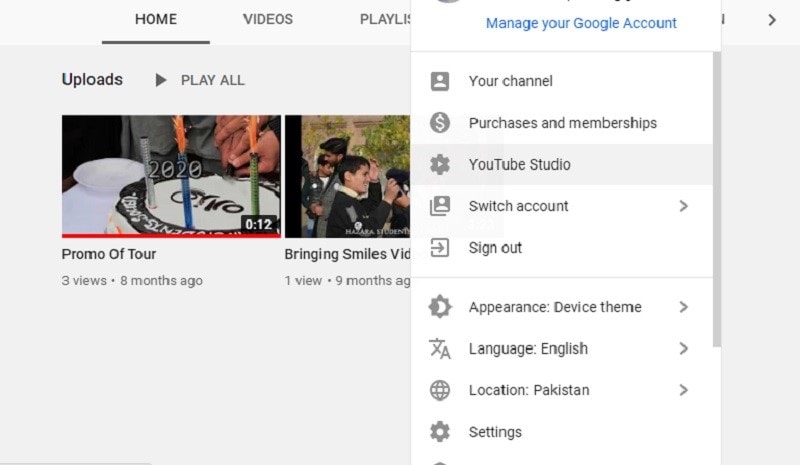Click the Bringing Smiles video thumbnail

[347, 176]
